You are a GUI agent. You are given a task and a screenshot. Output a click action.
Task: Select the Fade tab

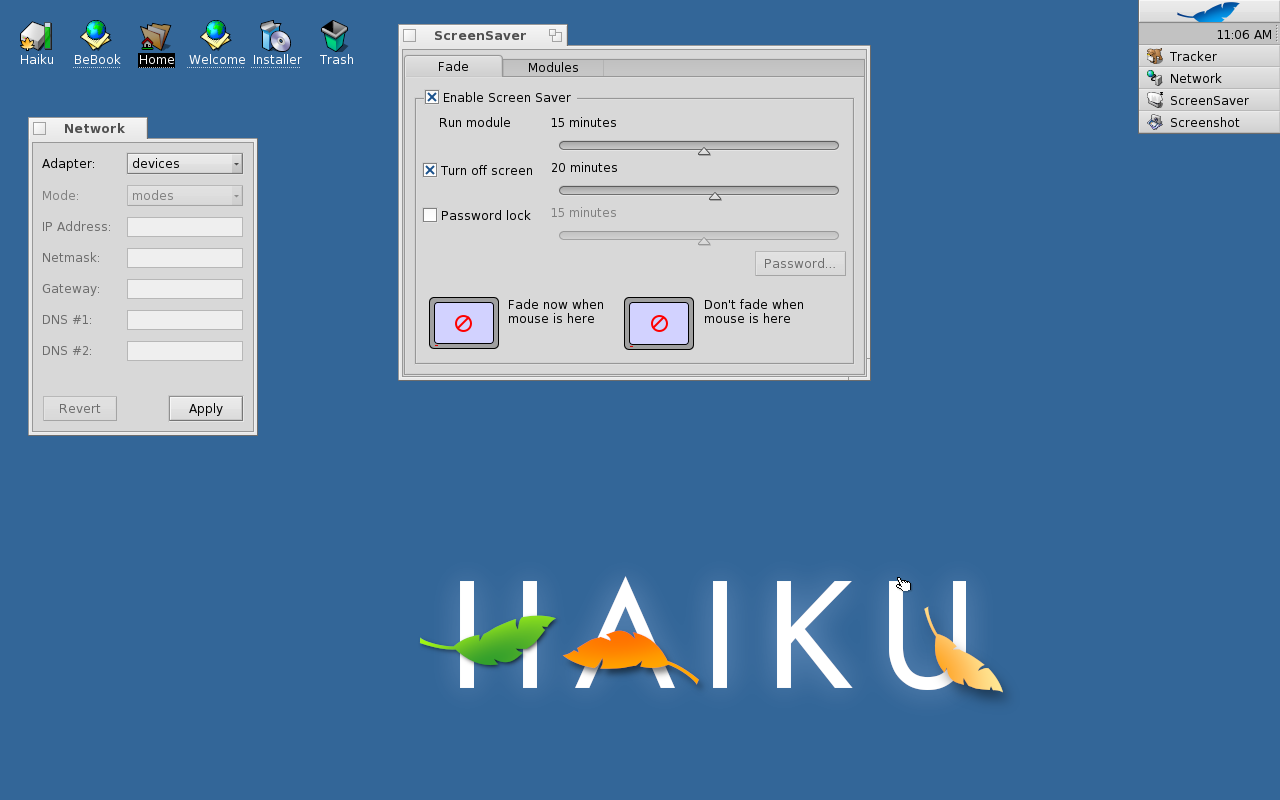453,66
